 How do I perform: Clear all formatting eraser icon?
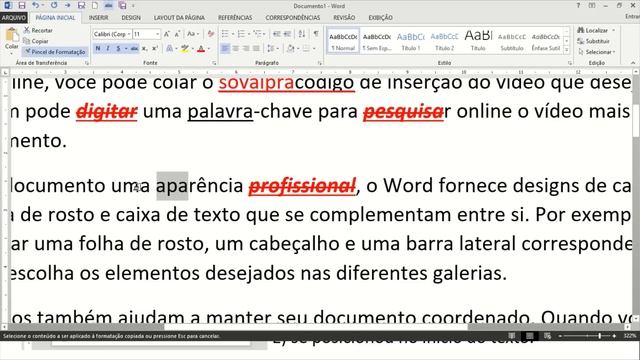(211, 34)
